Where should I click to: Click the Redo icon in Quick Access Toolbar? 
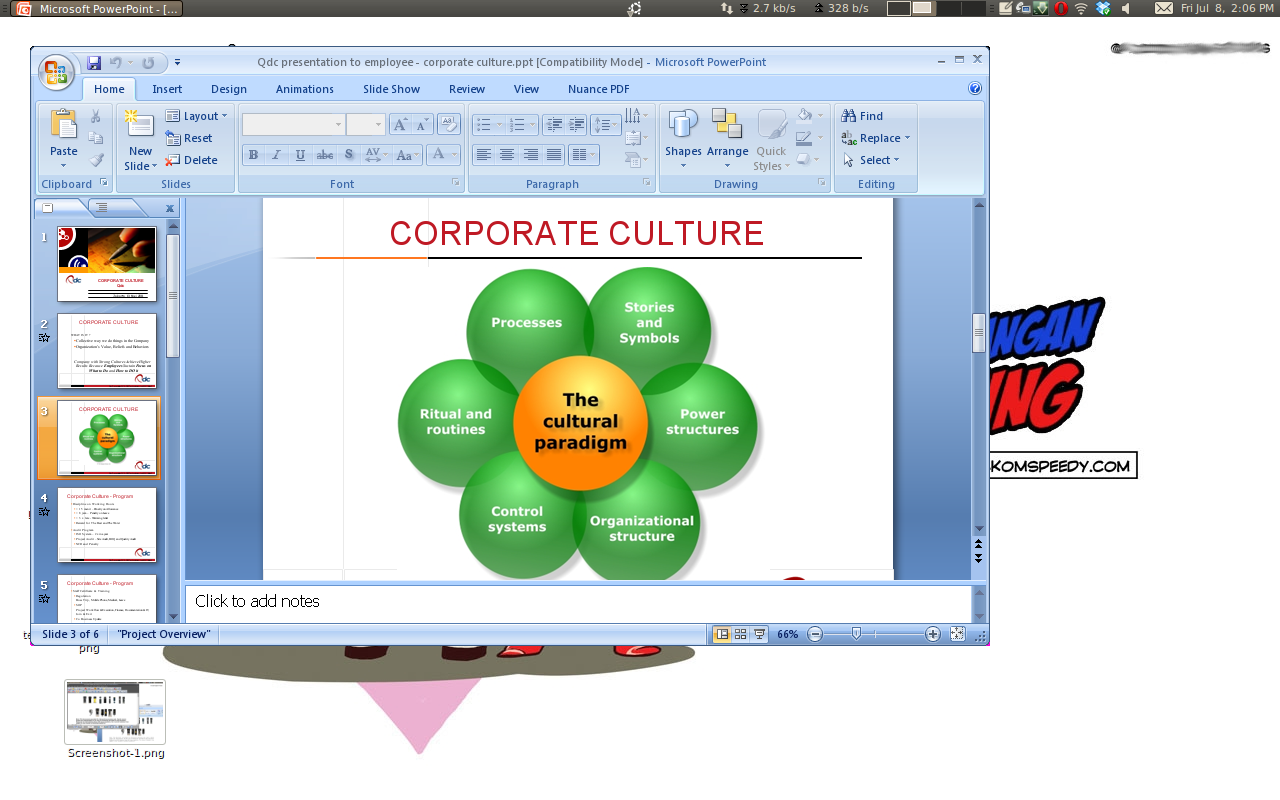(x=148, y=63)
